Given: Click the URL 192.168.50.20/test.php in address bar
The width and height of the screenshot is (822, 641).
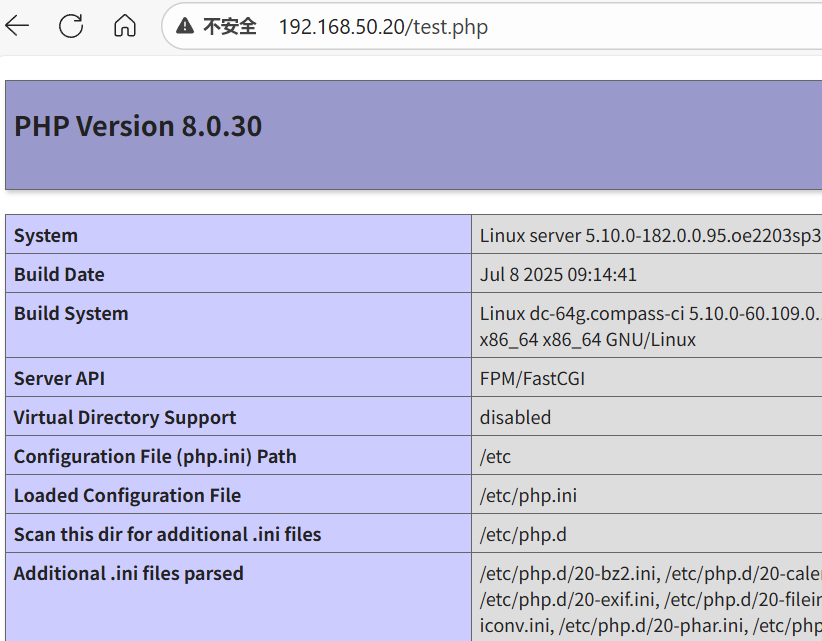Looking at the screenshot, I should [383, 27].
